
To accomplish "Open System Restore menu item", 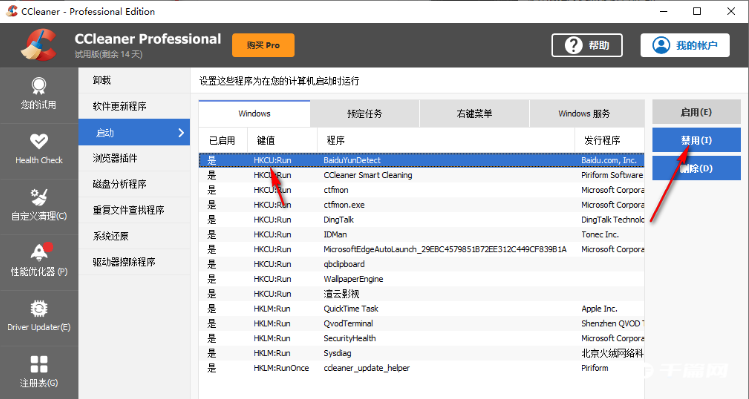I will [x=134, y=236].
